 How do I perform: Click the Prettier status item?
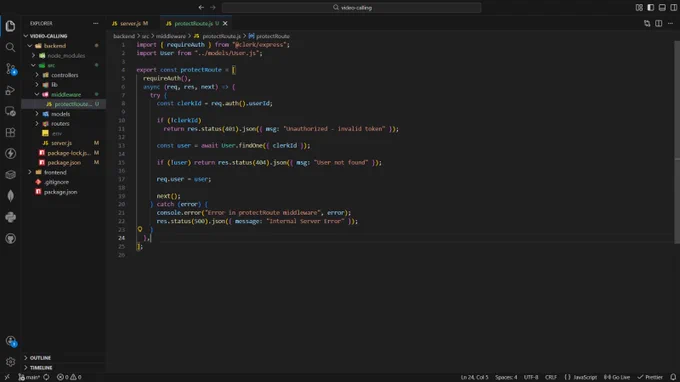(650, 377)
